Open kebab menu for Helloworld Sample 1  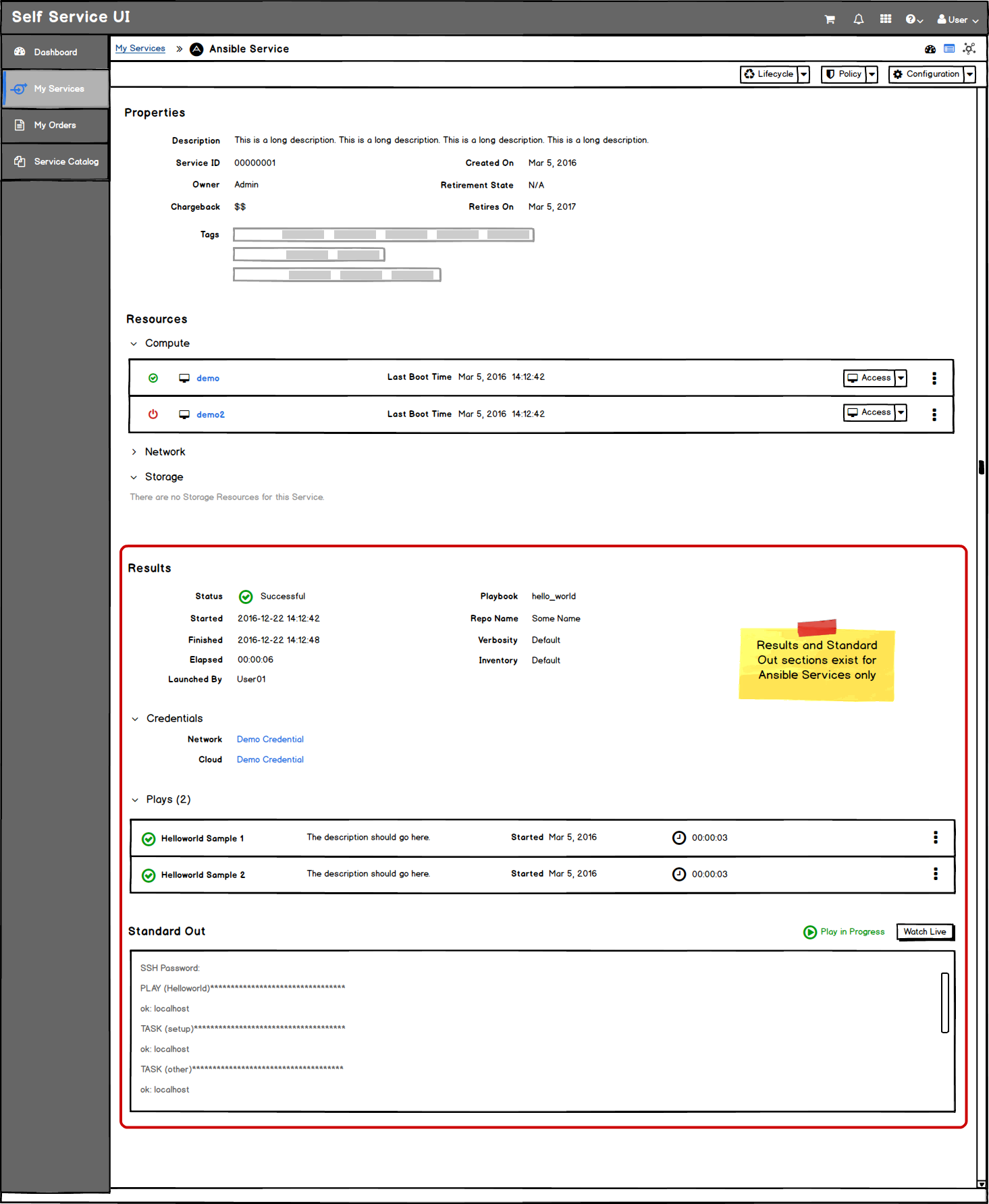pos(936,838)
